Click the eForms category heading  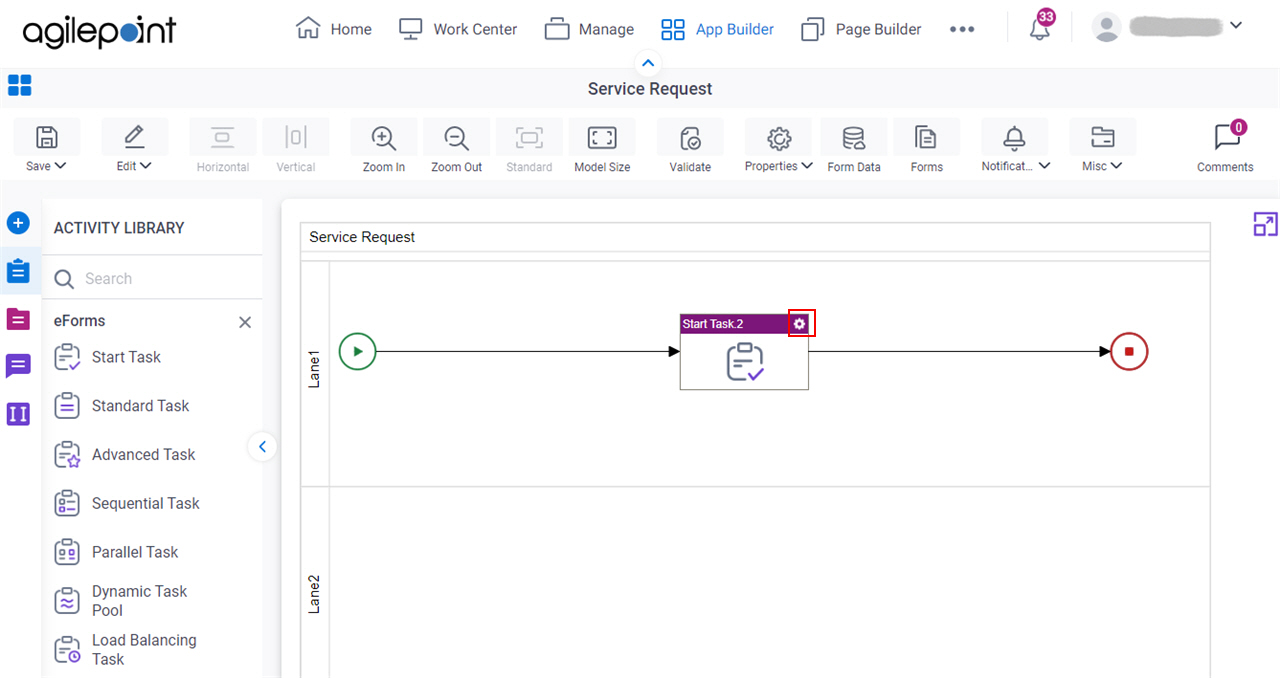point(80,321)
